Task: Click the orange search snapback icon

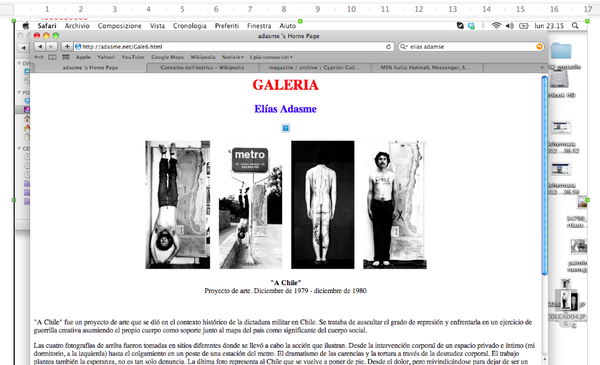Action: click(x=540, y=47)
